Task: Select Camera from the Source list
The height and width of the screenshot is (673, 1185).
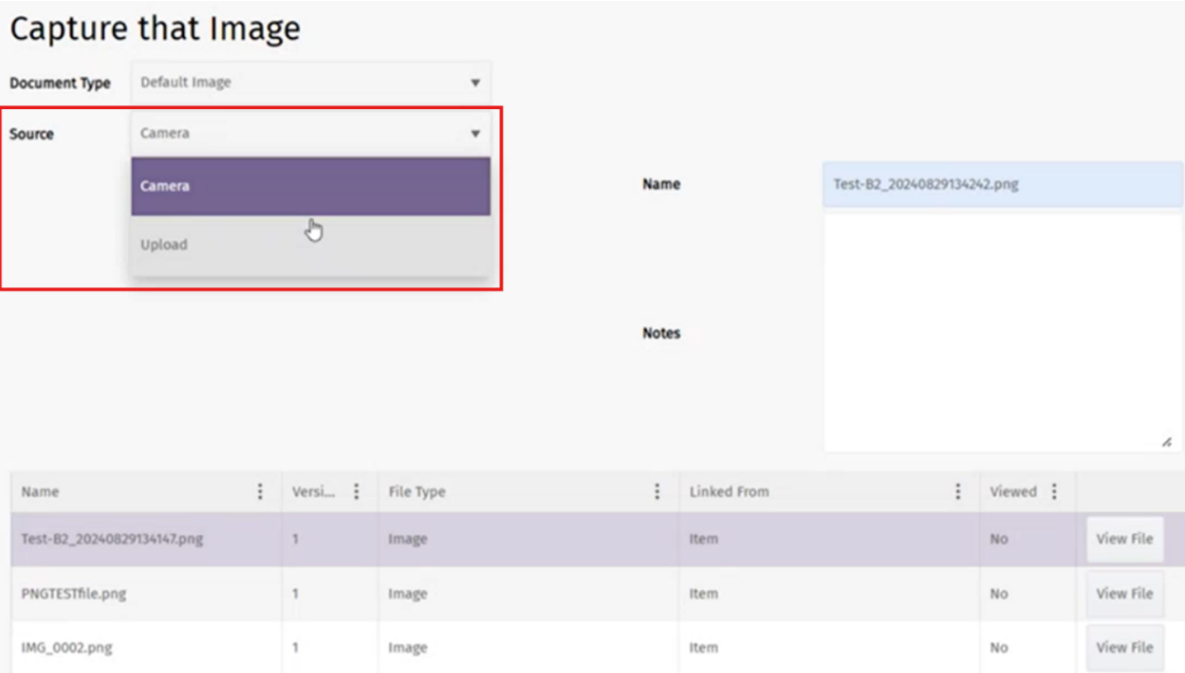Action: 311,186
